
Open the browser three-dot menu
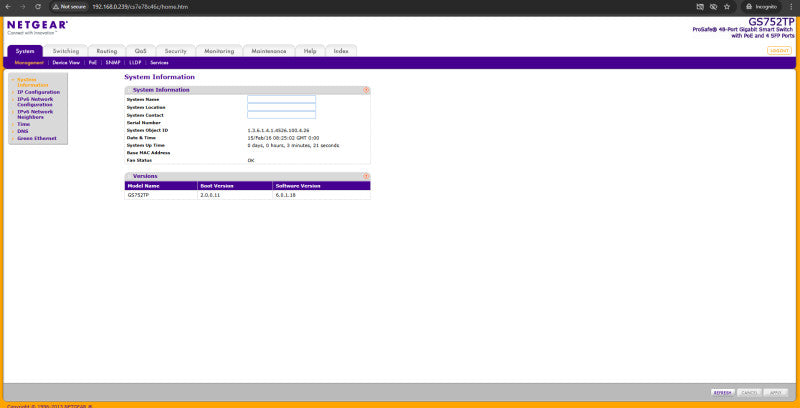tap(791, 7)
